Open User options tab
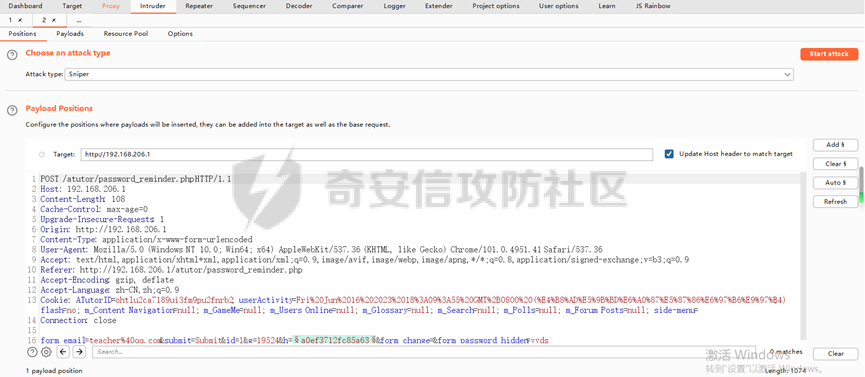865x377 pixels. click(559, 6)
